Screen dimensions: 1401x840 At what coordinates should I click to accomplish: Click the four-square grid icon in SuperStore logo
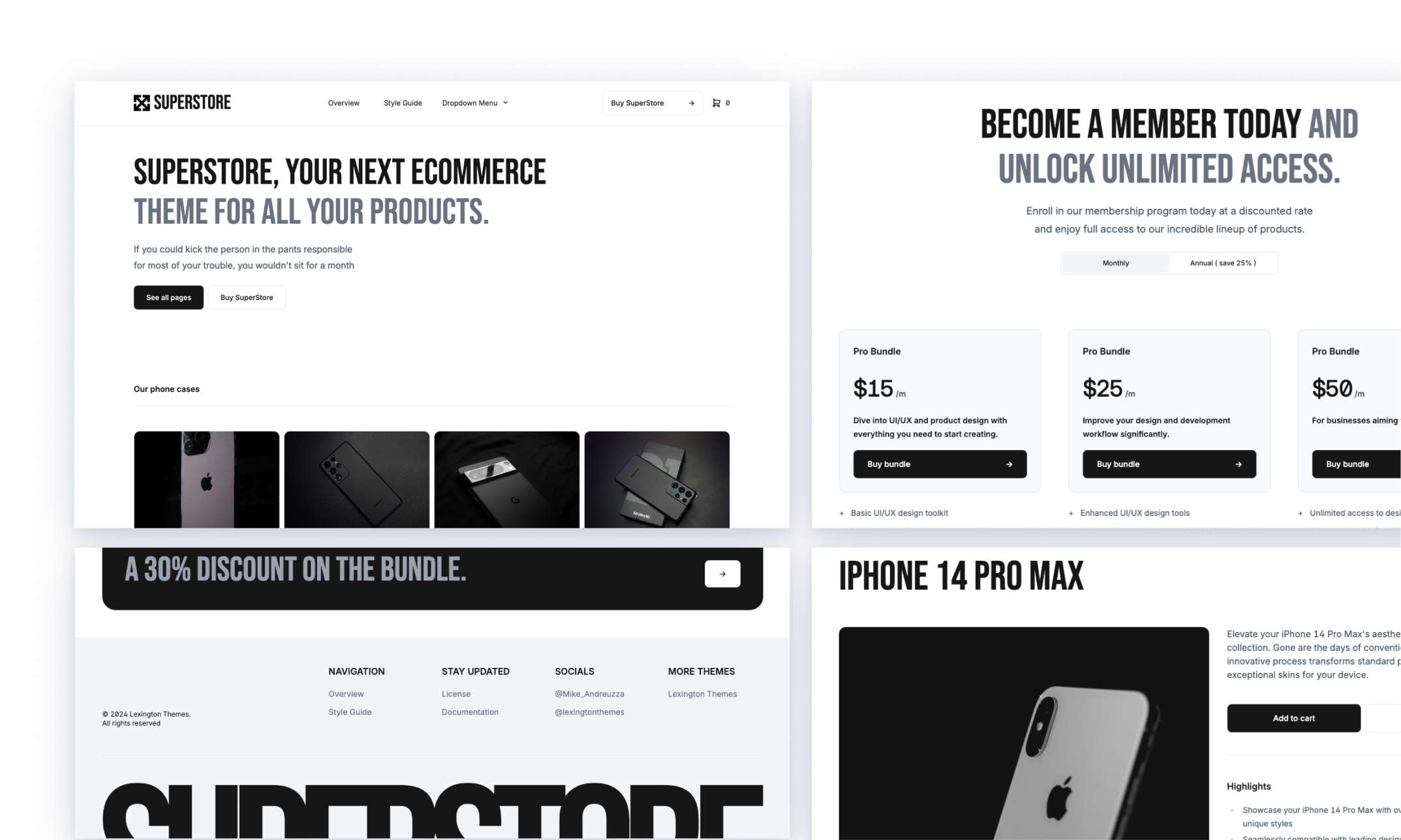point(140,102)
